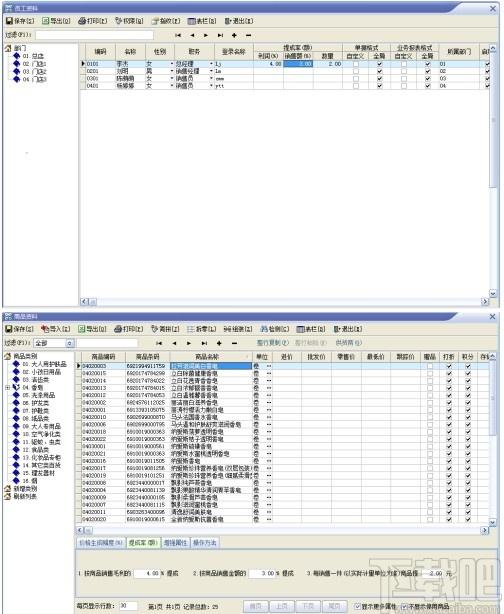This screenshot has width=504, height=614.
Task: Click the 表栏 column settings icon in product toolbar
Action: [x=300, y=329]
